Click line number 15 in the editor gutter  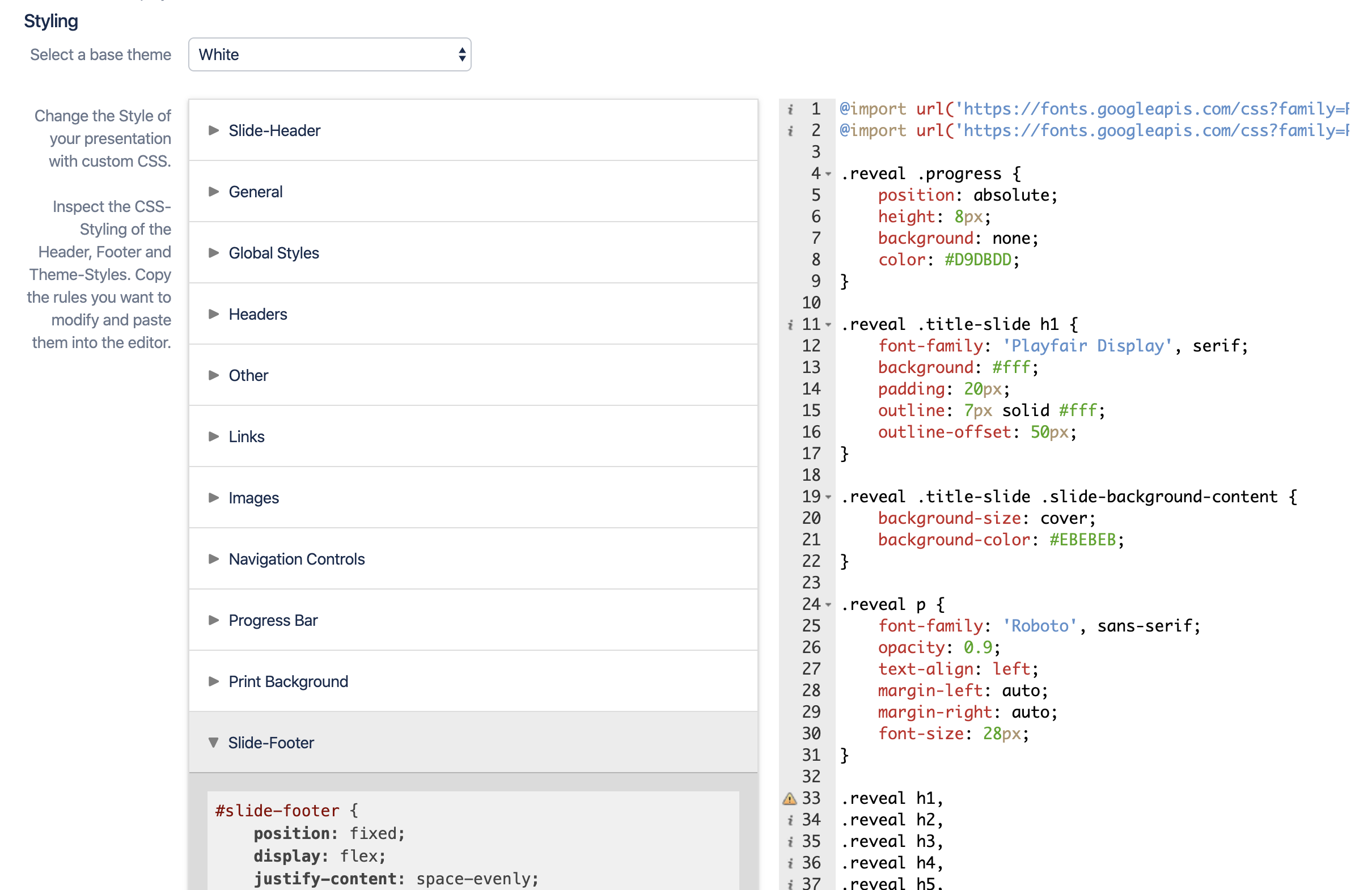click(811, 410)
